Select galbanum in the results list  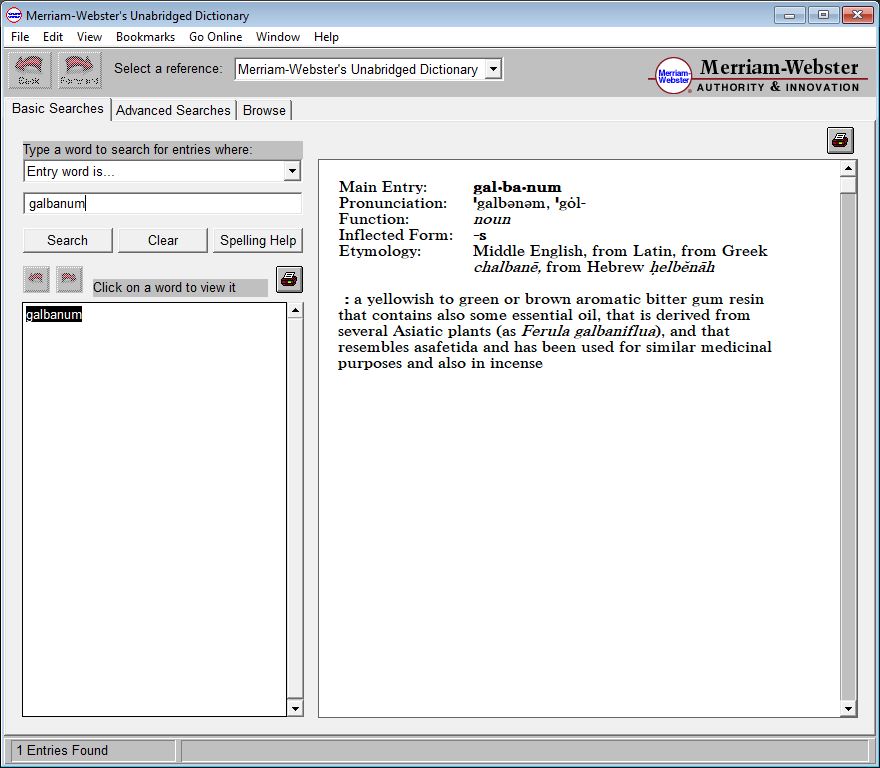pyautogui.click(x=54, y=314)
